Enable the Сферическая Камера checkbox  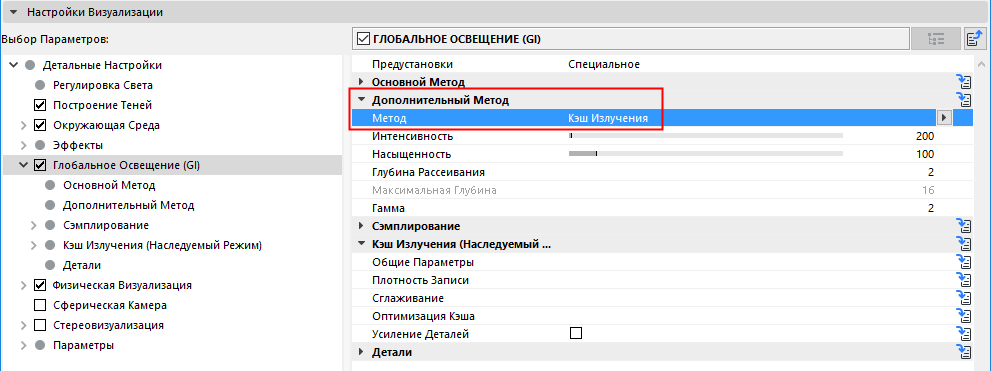[x=40, y=305]
